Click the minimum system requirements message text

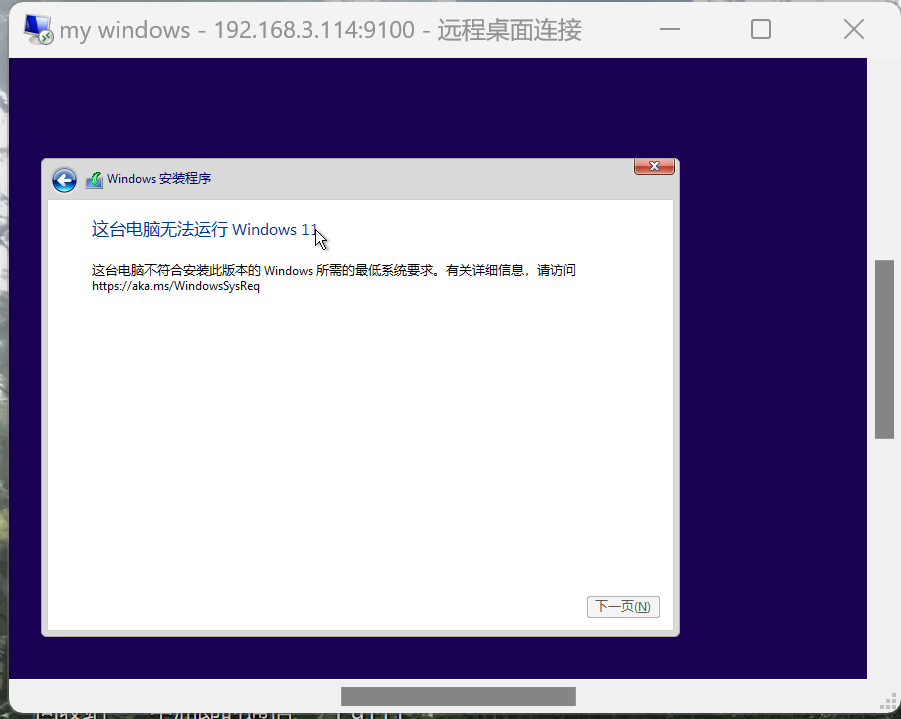pos(333,278)
